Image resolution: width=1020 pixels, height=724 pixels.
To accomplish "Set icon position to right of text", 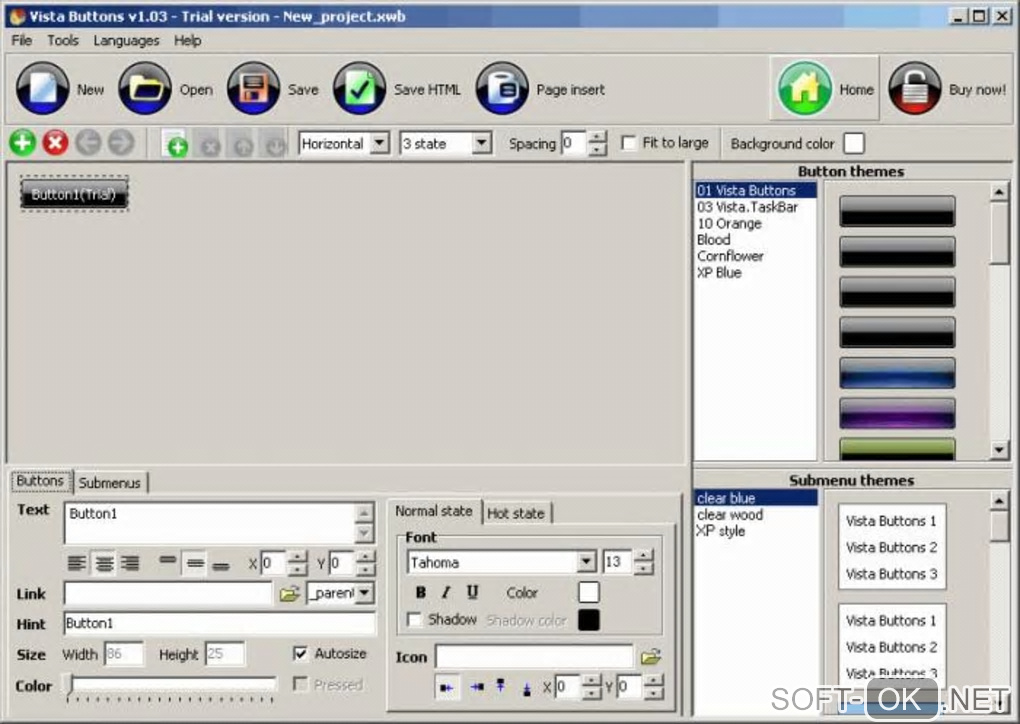I will tap(477, 687).
